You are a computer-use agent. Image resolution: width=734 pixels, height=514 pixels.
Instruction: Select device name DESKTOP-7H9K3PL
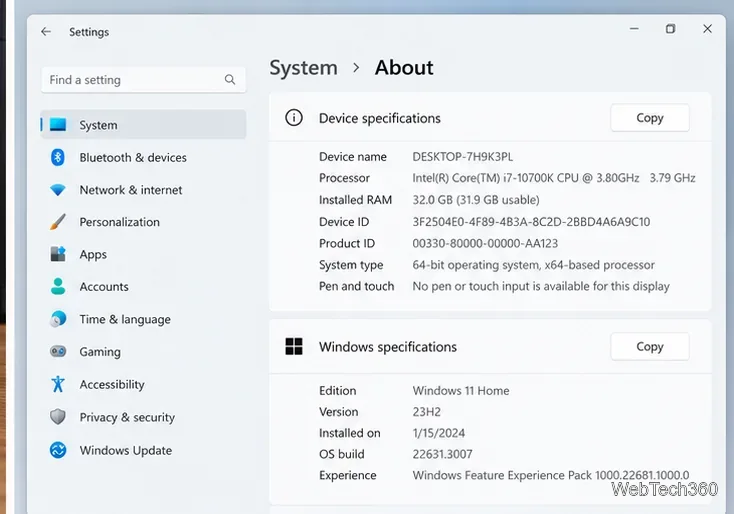462,156
